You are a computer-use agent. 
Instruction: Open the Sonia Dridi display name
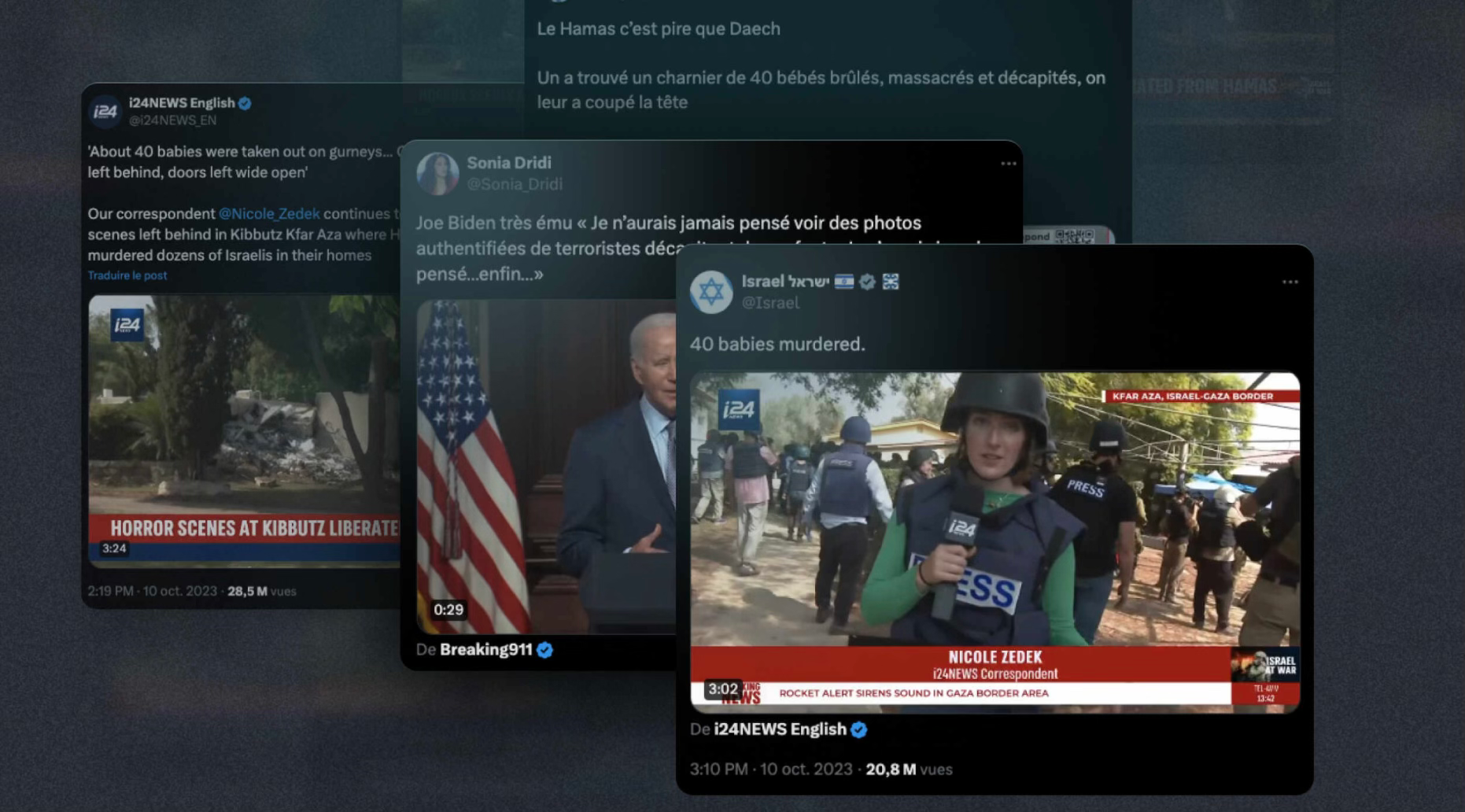click(509, 163)
